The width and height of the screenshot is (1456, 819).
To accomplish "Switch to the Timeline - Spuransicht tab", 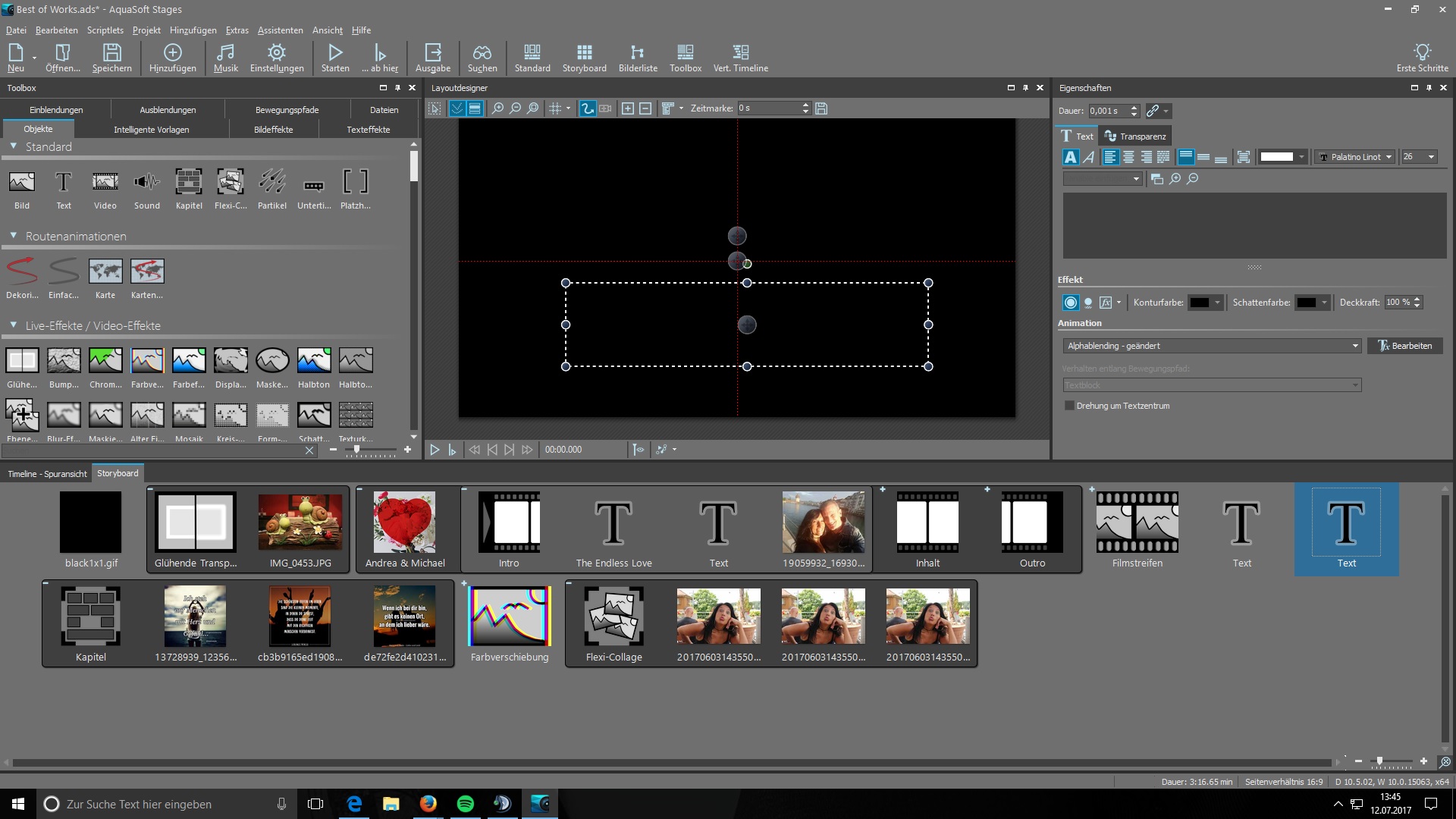I will [47, 474].
